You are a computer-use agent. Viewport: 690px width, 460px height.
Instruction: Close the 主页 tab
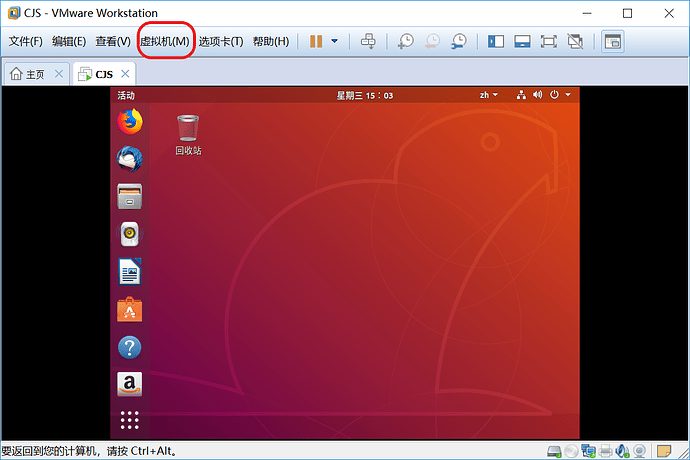coord(59,74)
